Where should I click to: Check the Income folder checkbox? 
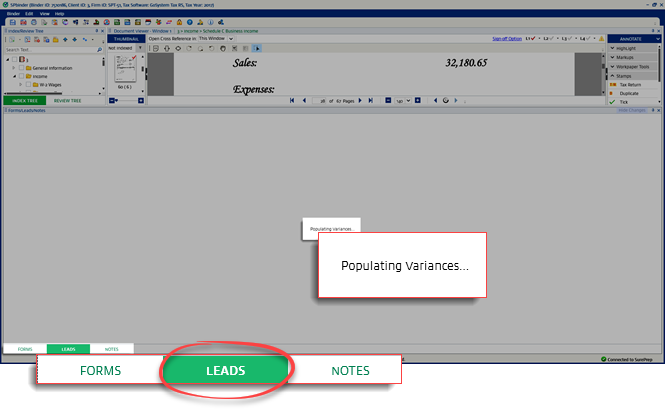click(22, 76)
